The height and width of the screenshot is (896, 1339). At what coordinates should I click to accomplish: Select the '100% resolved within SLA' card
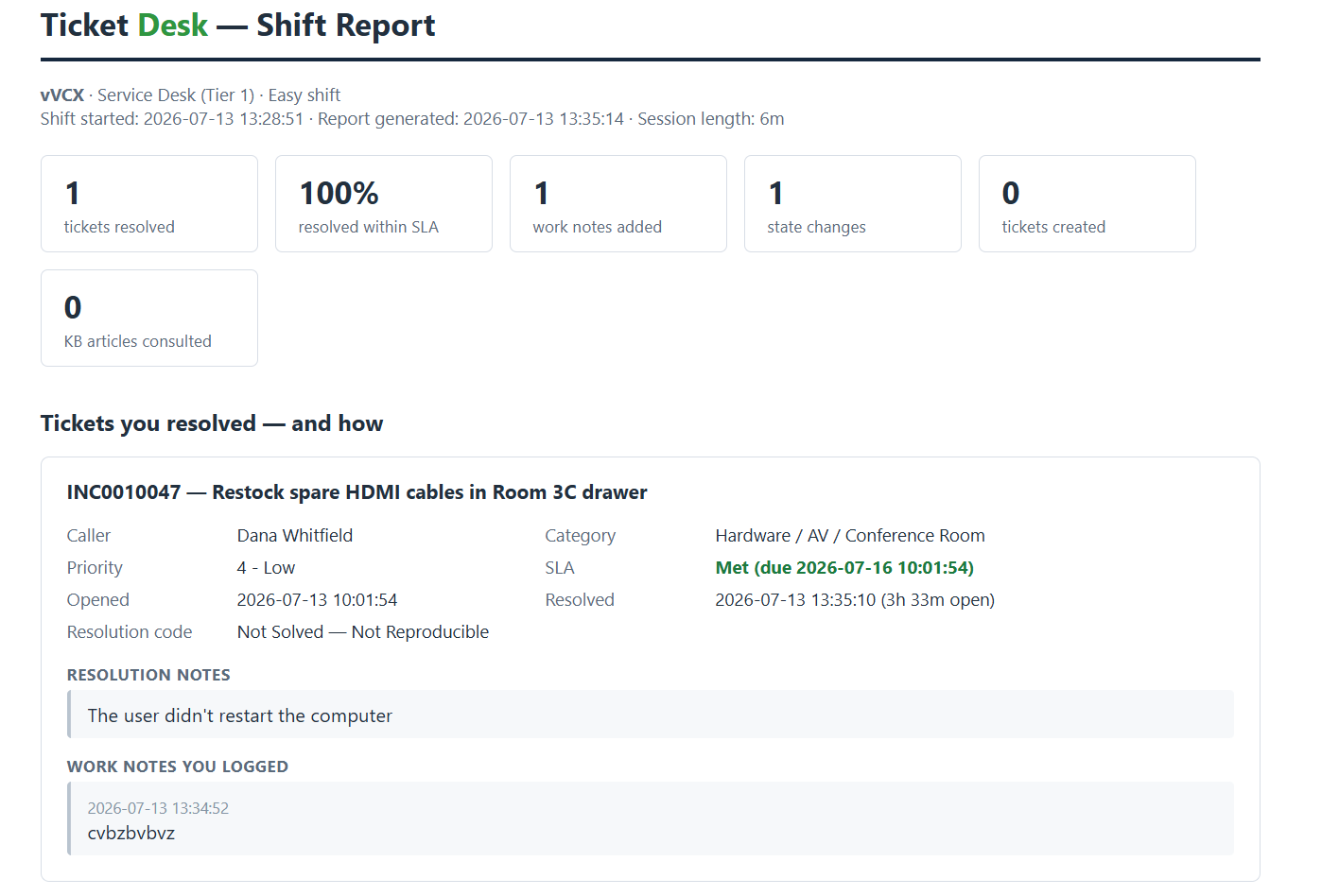click(x=384, y=204)
